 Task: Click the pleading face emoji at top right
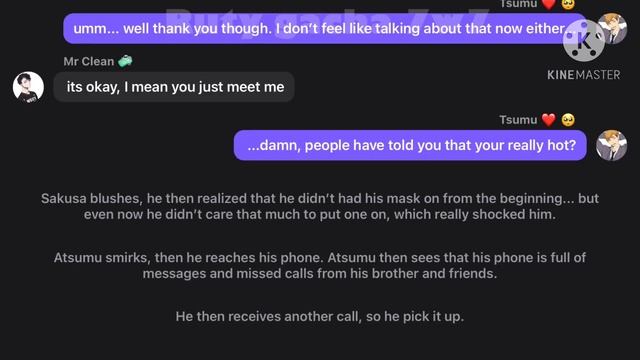[568, 4]
